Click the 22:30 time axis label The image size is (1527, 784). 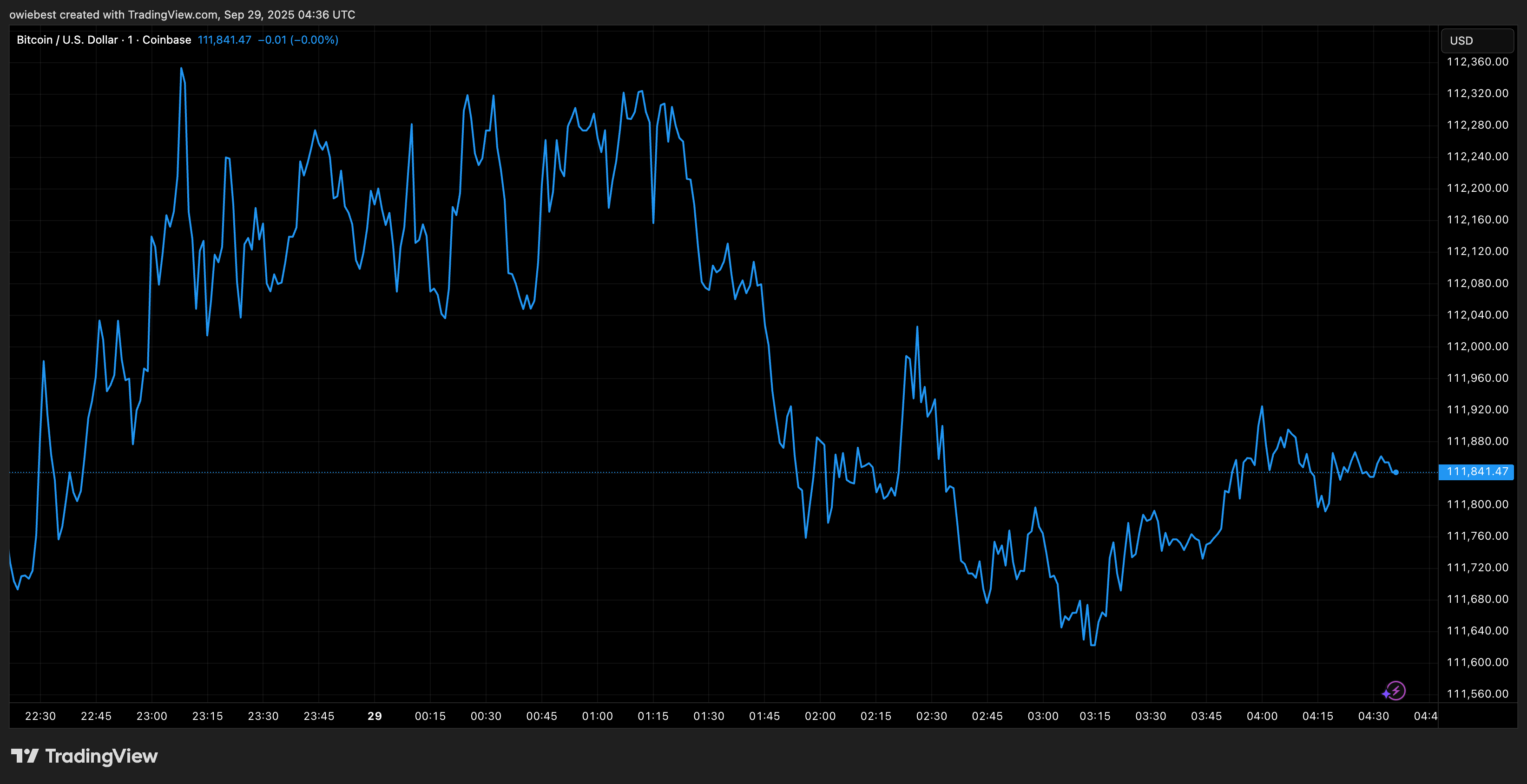tap(40, 716)
